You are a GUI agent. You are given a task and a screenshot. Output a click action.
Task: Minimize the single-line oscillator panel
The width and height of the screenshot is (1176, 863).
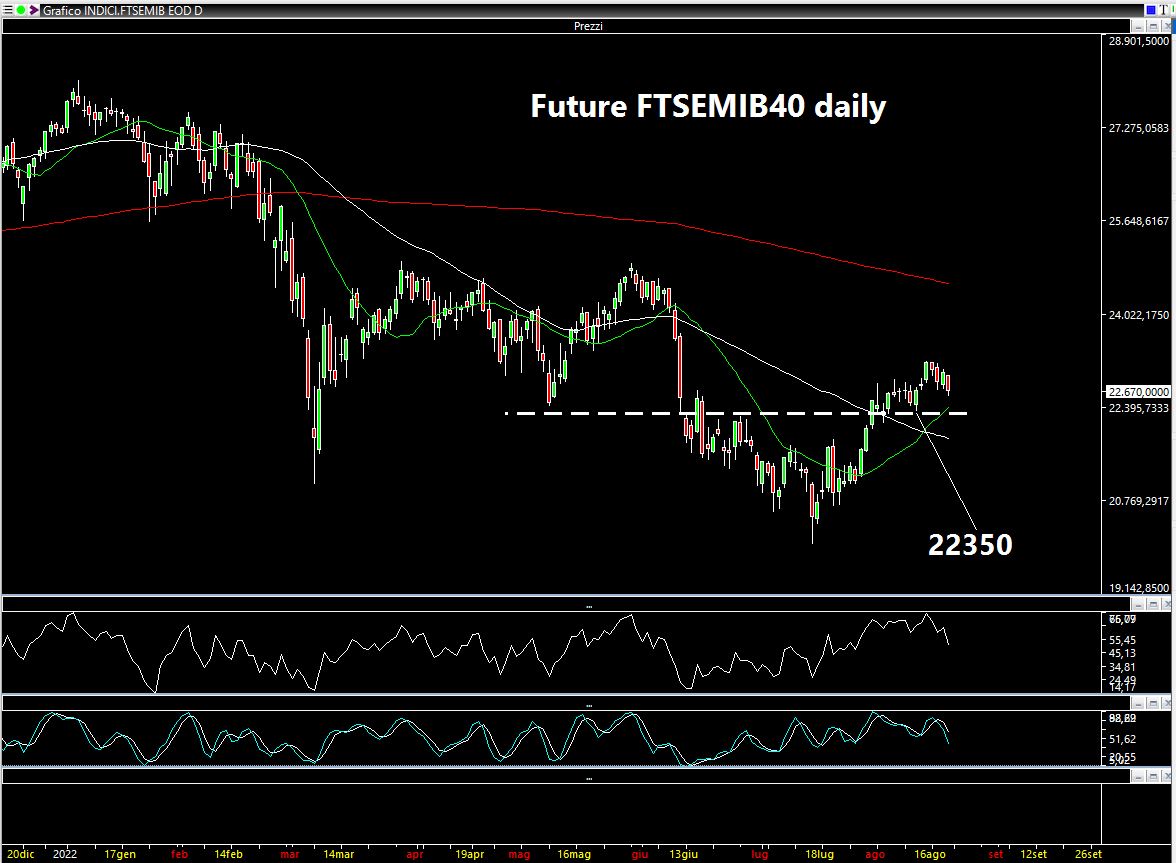pos(1139,604)
